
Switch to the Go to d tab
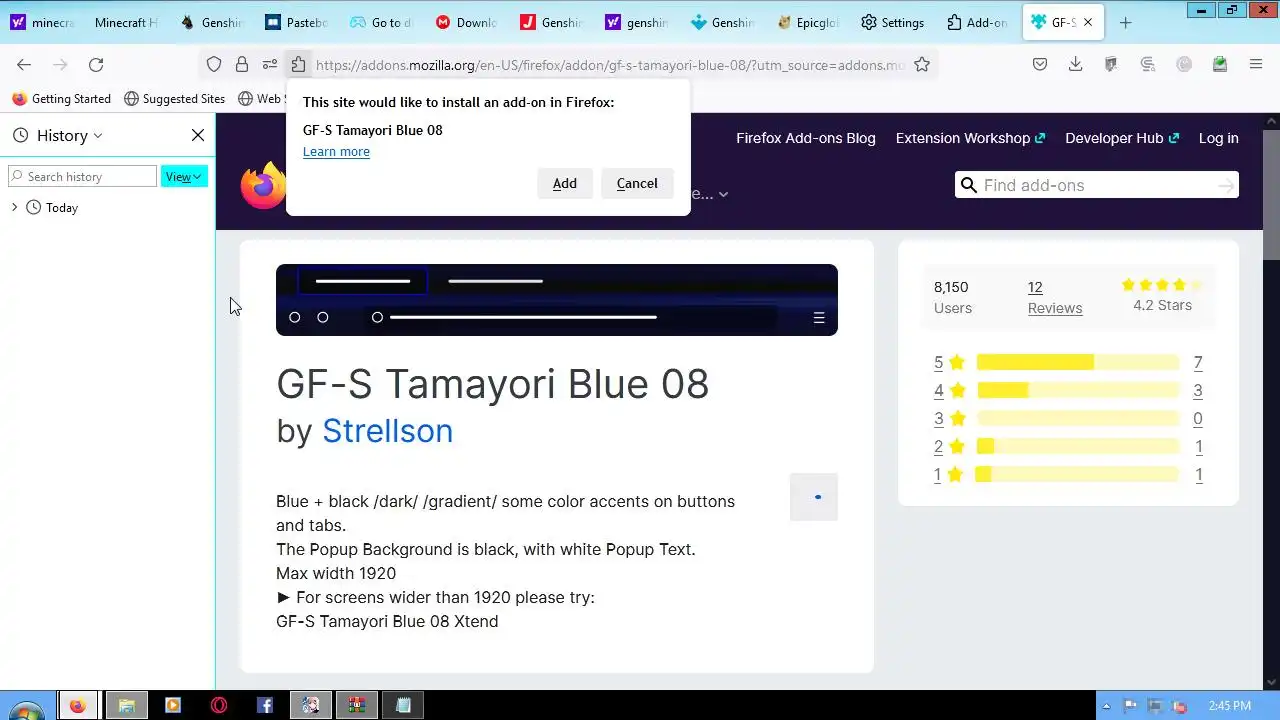click(381, 22)
